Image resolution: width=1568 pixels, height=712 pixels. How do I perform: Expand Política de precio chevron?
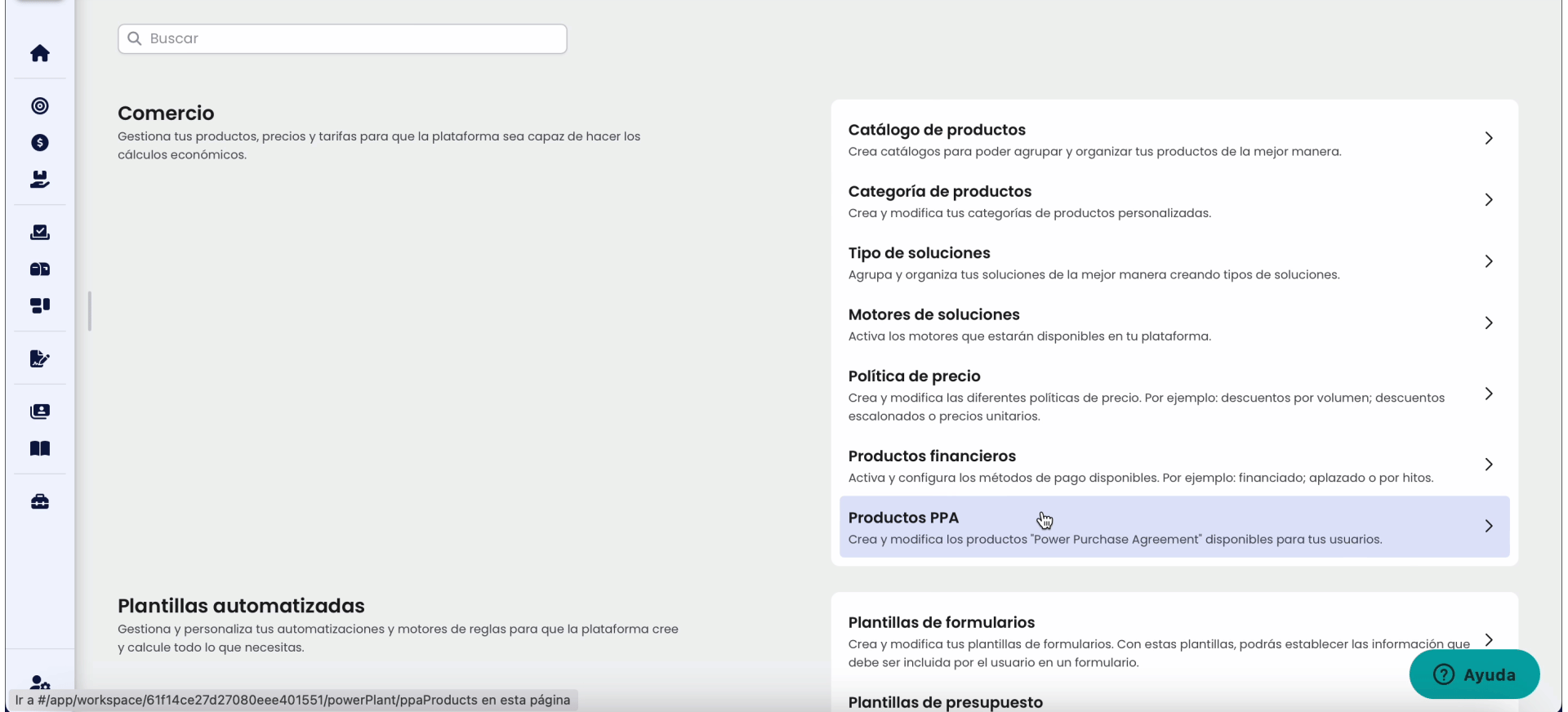tap(1489, 394)
